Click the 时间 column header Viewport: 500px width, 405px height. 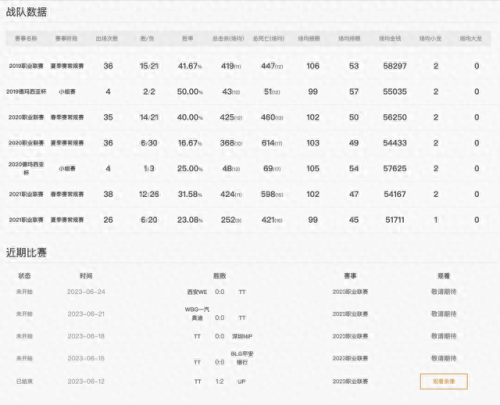(x=86, y=276)
